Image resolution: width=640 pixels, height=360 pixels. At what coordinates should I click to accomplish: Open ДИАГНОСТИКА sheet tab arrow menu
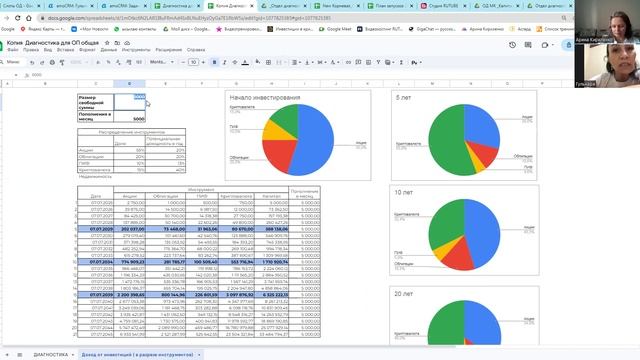coord(73,355)
